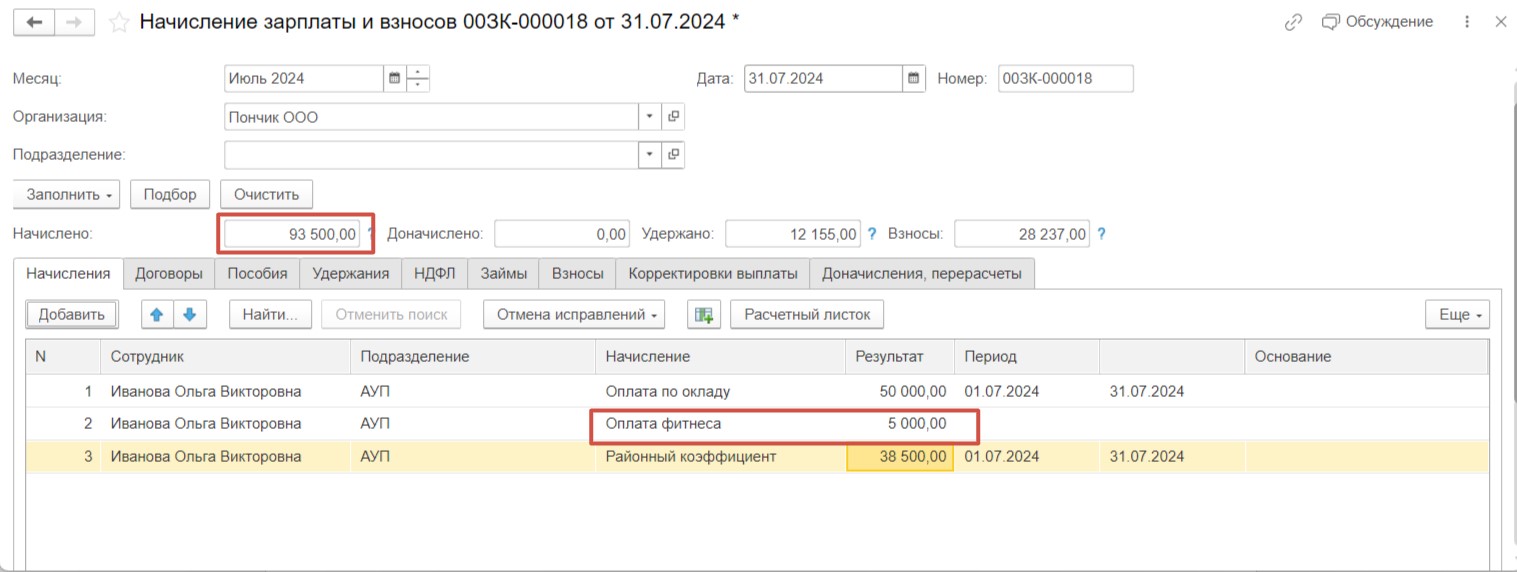Select the 38 500,00 result cell
The image size is (1517, 572).
899,456
